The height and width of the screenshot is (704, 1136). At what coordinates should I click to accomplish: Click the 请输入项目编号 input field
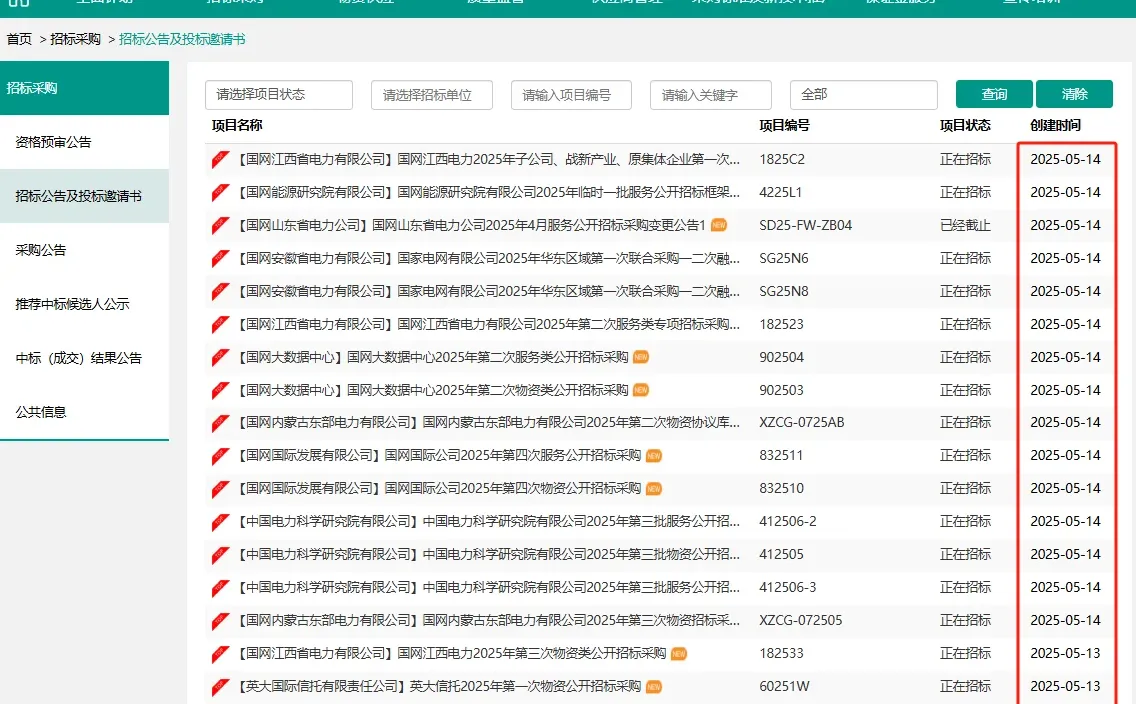[571, 95]
